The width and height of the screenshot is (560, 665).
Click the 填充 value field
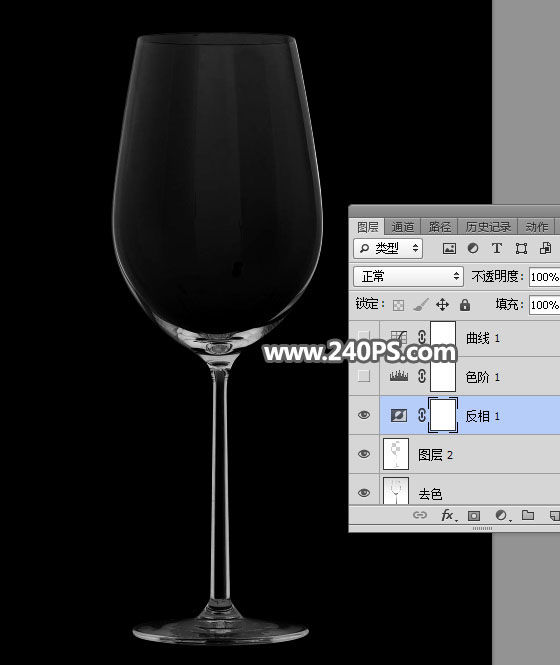pos(544,305)
